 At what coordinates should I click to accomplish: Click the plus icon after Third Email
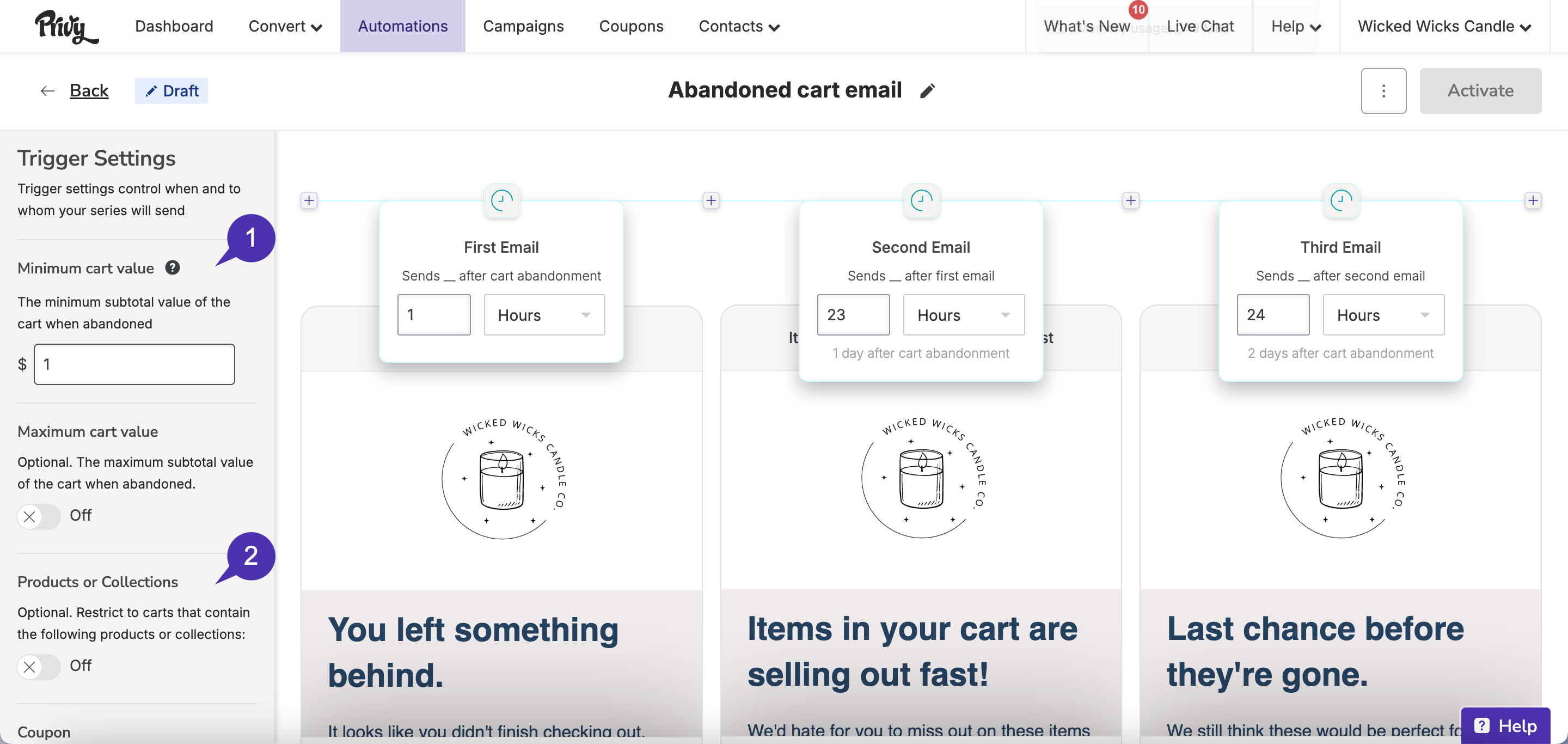click(x=1532, y=200)
